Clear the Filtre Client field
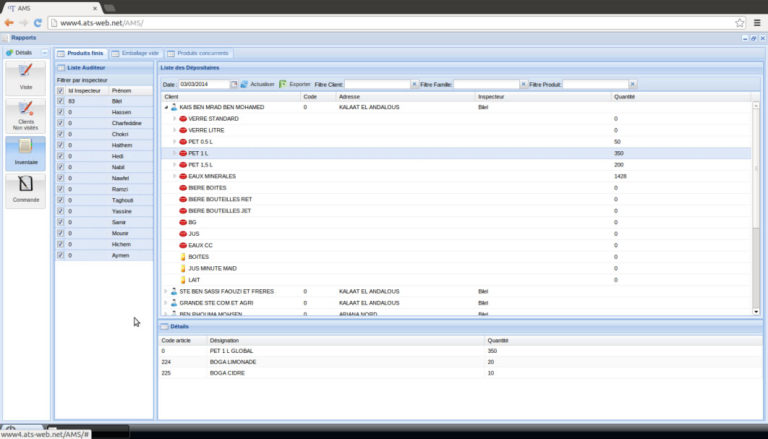 [x=414, y=85]
